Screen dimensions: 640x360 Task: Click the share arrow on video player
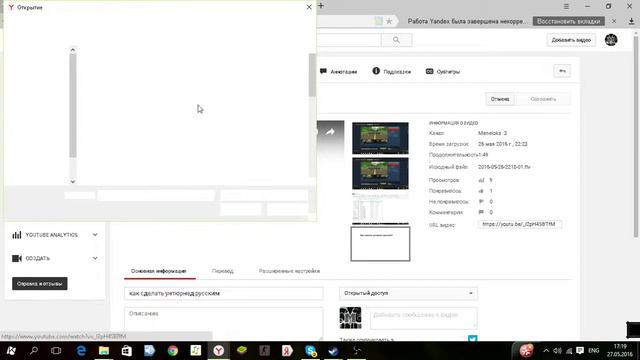click(330, 132)
